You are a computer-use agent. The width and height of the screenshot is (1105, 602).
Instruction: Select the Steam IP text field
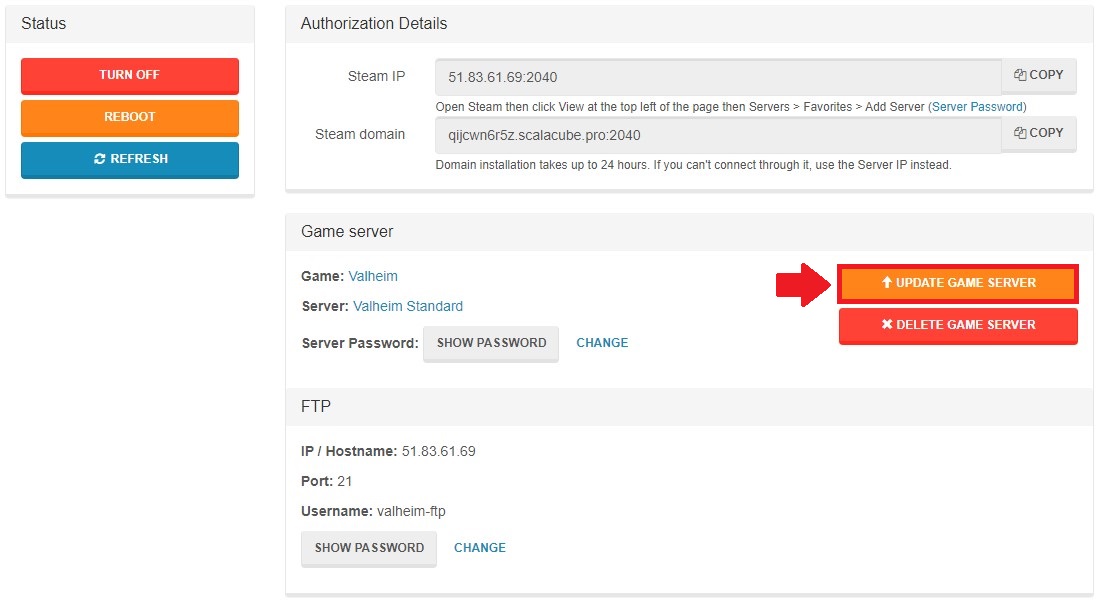718,77
